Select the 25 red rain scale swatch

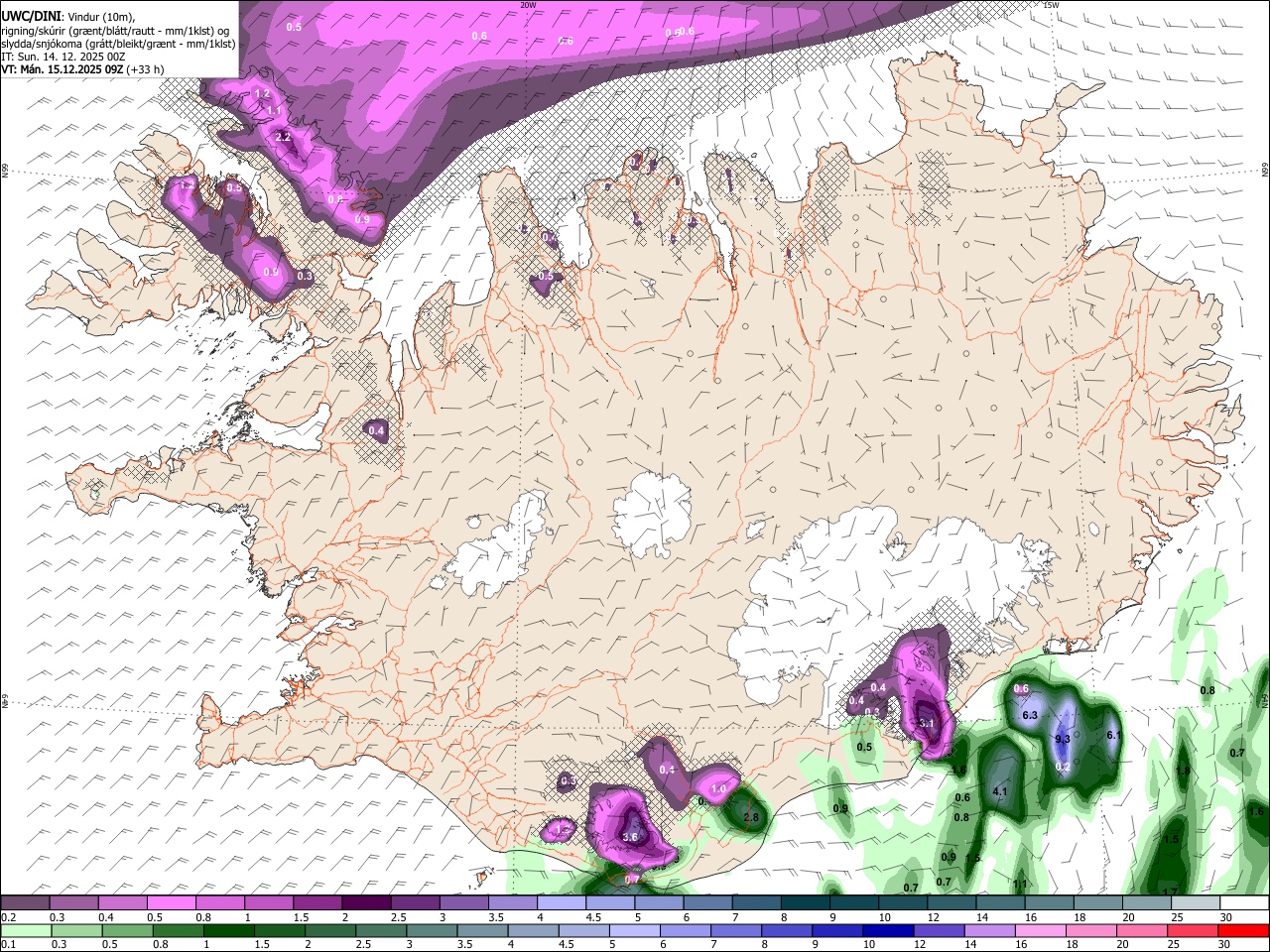coord(1194,931)
